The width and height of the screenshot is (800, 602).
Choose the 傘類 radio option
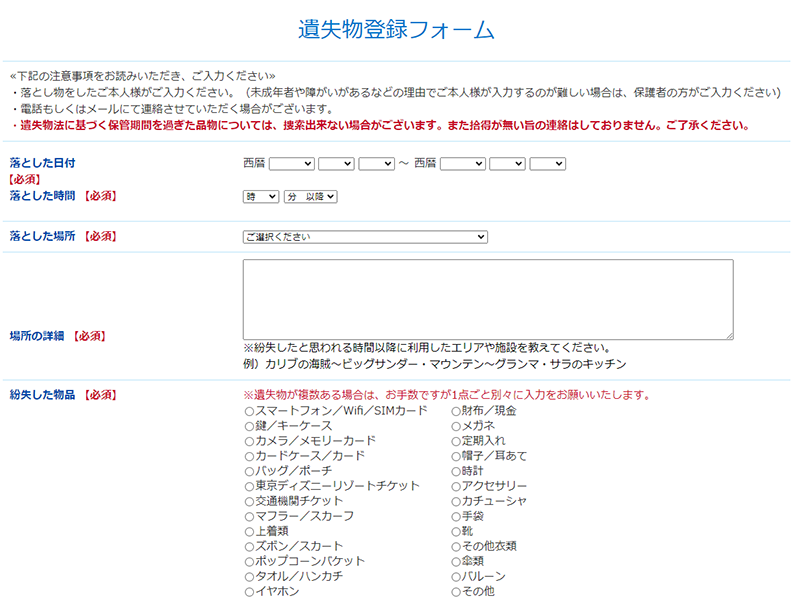pyautogui.click(x=456, y=561)
